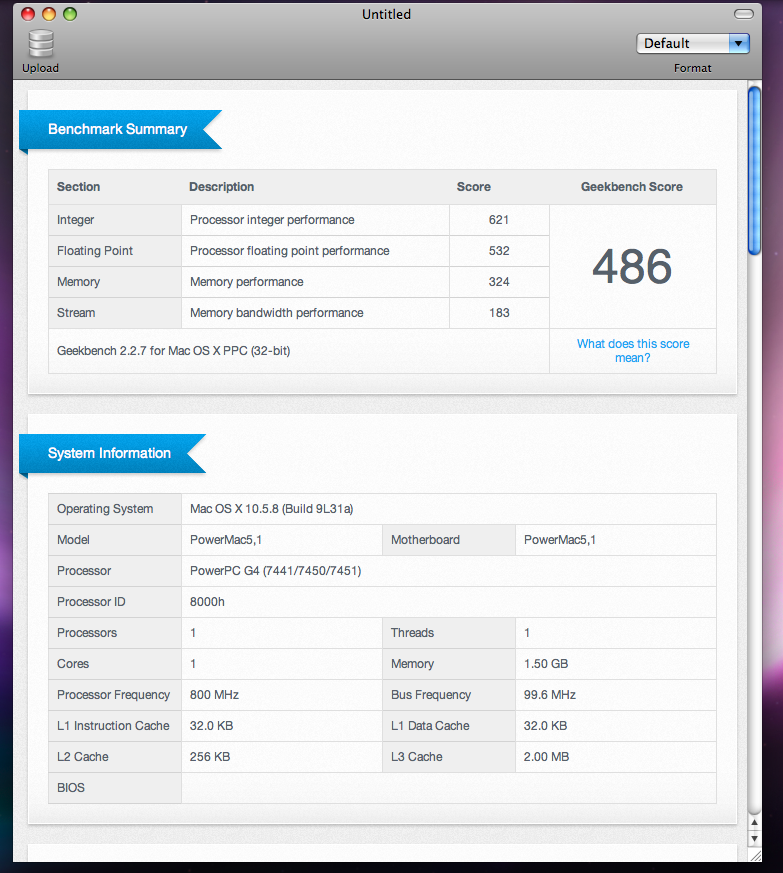Click the Memory value 1.50 GB

[546, 664]
